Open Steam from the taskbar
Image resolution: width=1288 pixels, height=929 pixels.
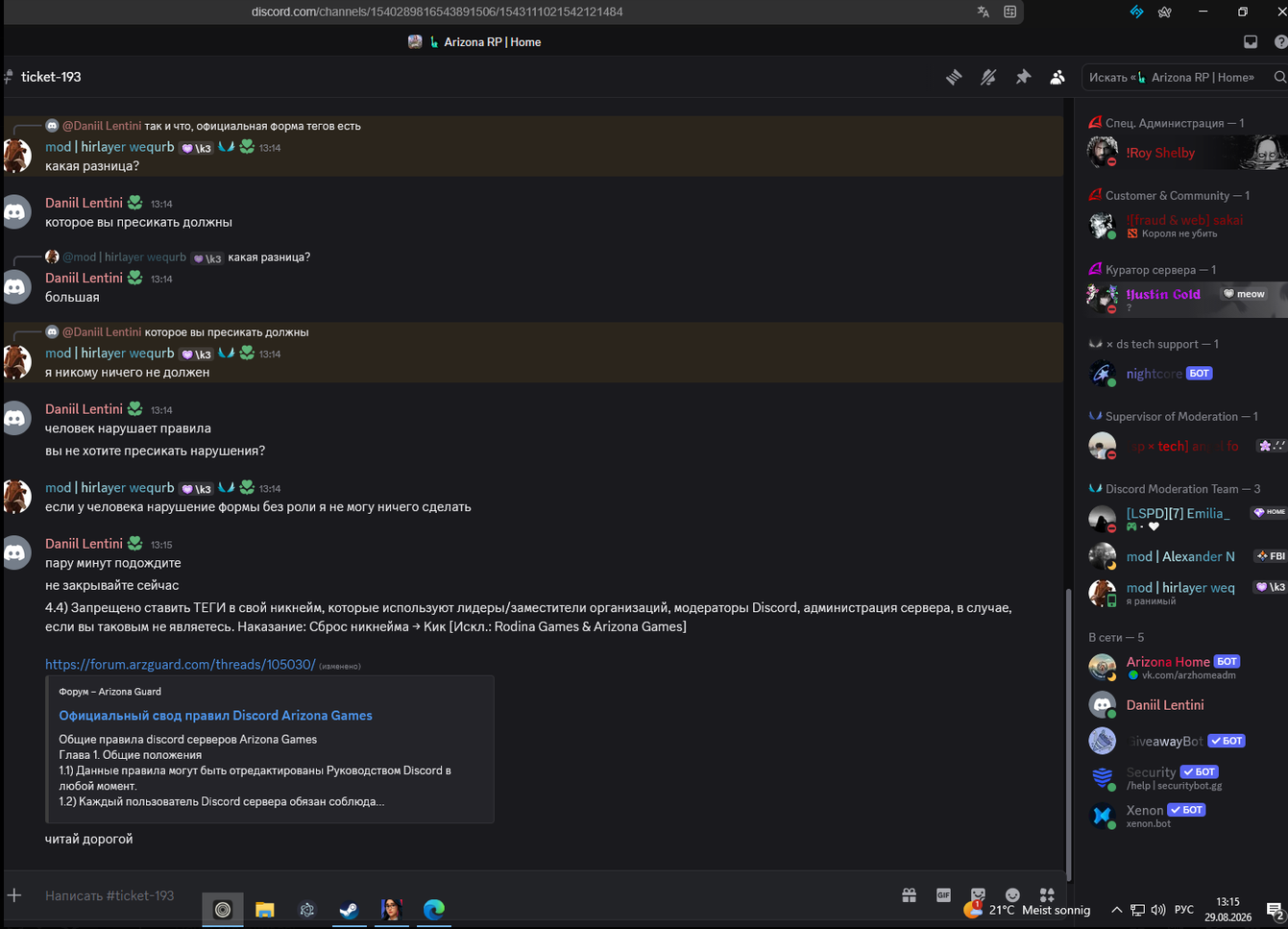pyautogui.click(x=350, y=909)
